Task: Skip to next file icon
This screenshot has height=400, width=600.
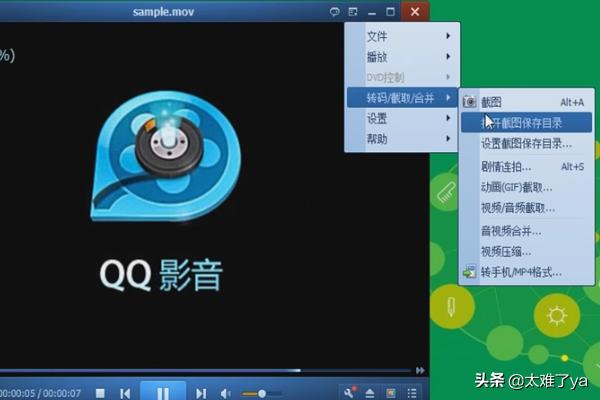Action: pos(201,394)
